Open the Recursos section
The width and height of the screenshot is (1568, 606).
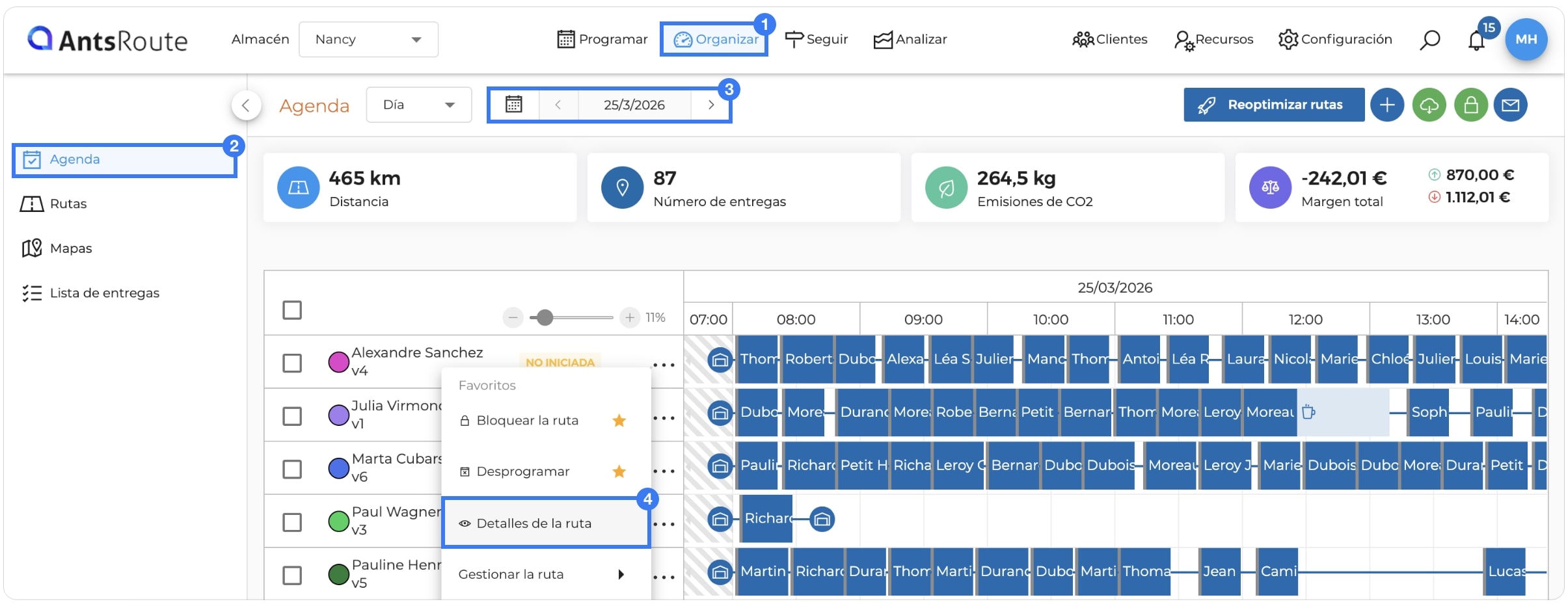[x=1214, y=40]
